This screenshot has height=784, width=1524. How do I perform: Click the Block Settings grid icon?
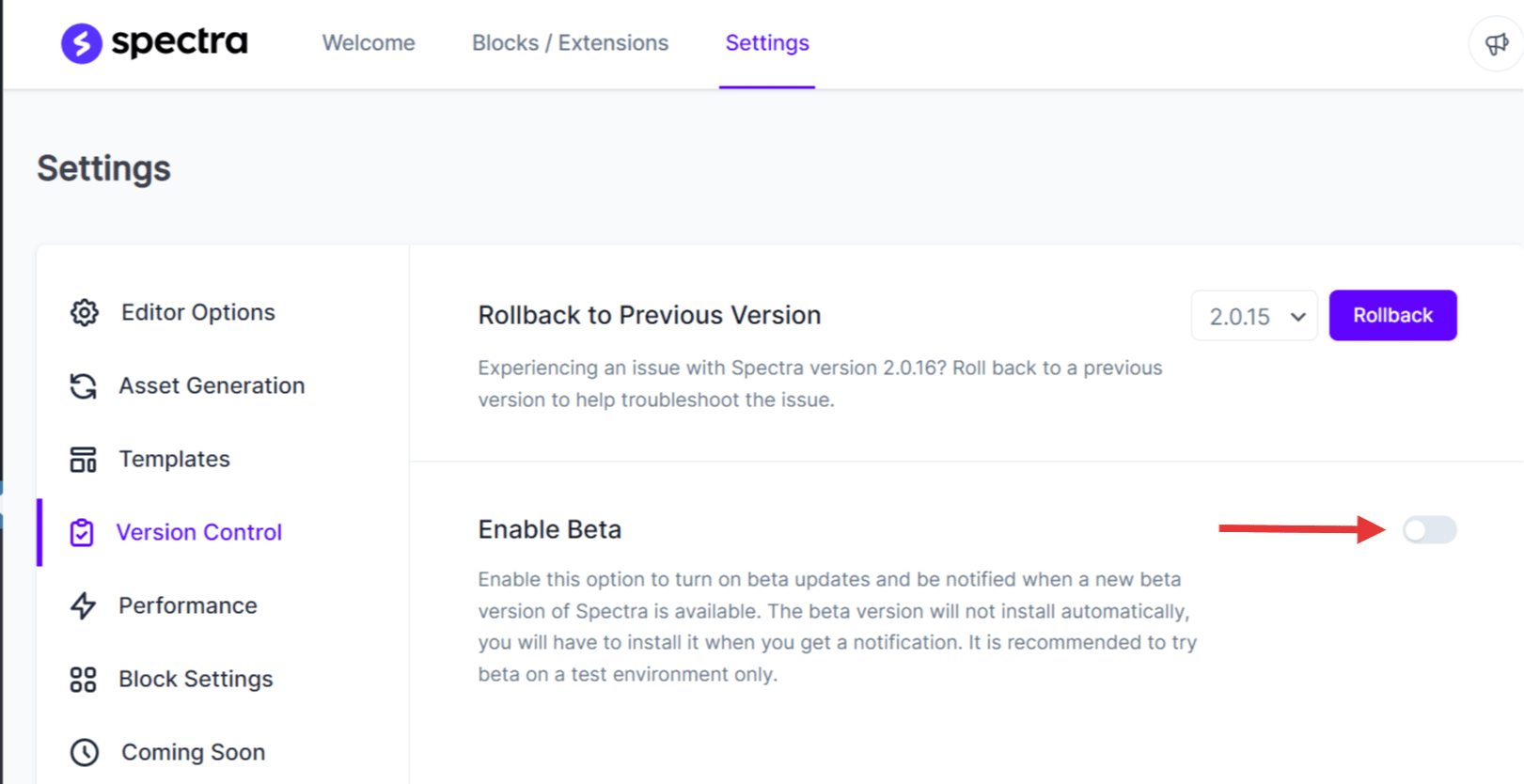[x=84, y=679]
